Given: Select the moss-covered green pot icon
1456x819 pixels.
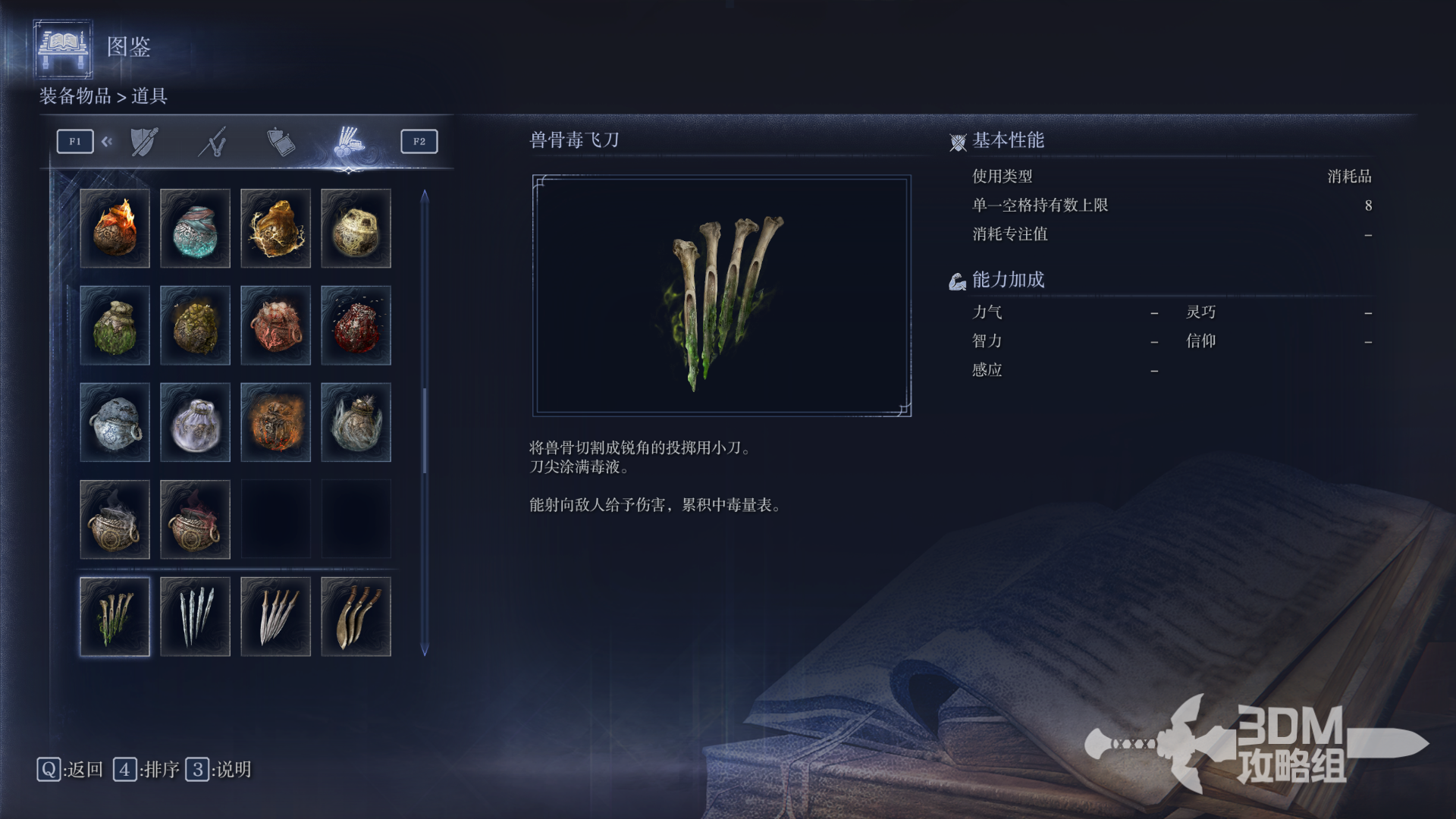Looking at the screenshot, I should coord(115,325).
